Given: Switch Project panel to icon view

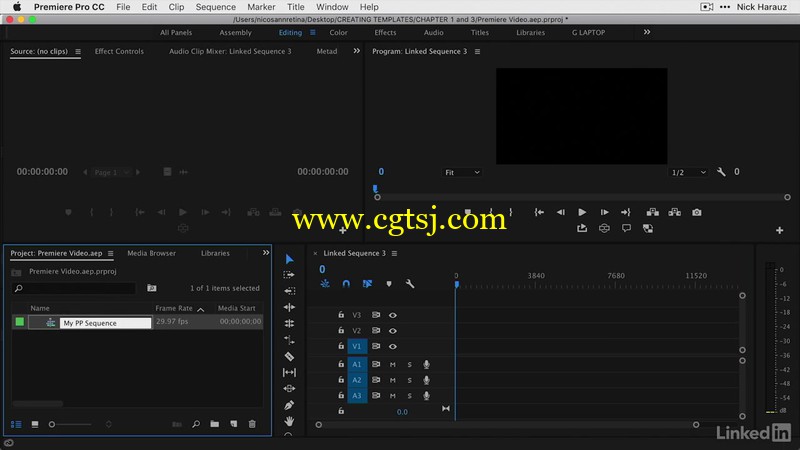Looking at the screenshot, I should click(35, 424).
